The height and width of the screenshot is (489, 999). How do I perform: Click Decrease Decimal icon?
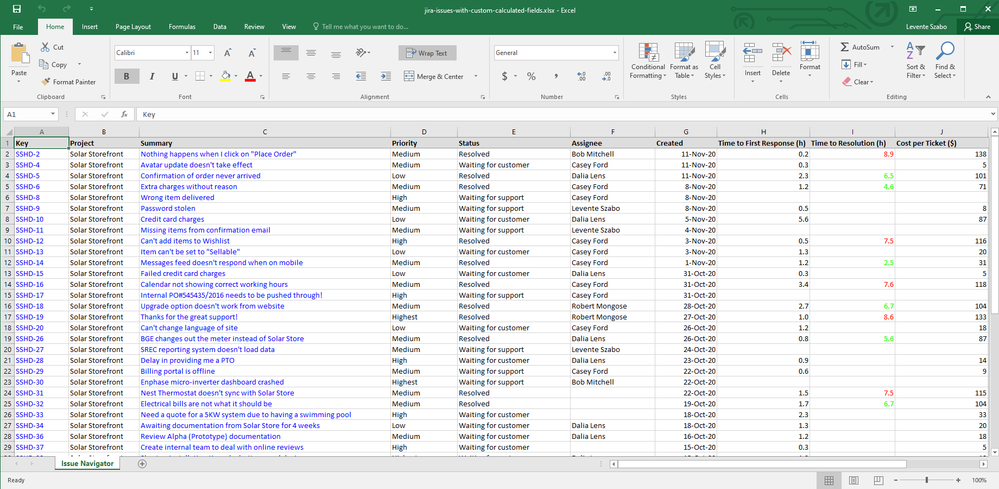[x=606, y=76]
